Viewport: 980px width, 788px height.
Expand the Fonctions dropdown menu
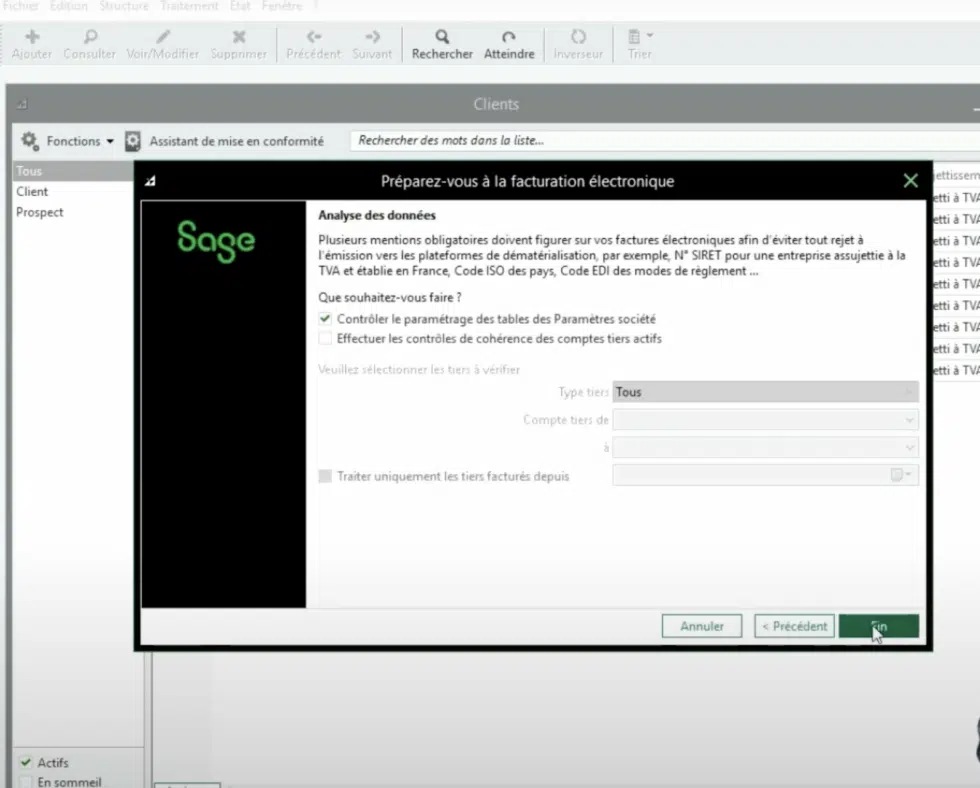point(68,141)
